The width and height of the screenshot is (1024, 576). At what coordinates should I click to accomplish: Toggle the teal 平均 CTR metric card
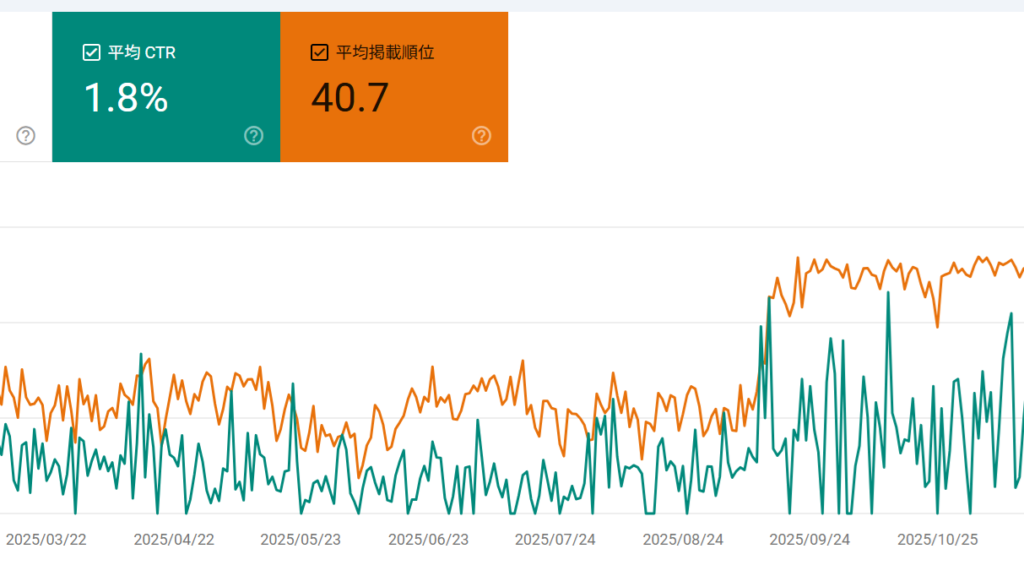tap(165, 87)
